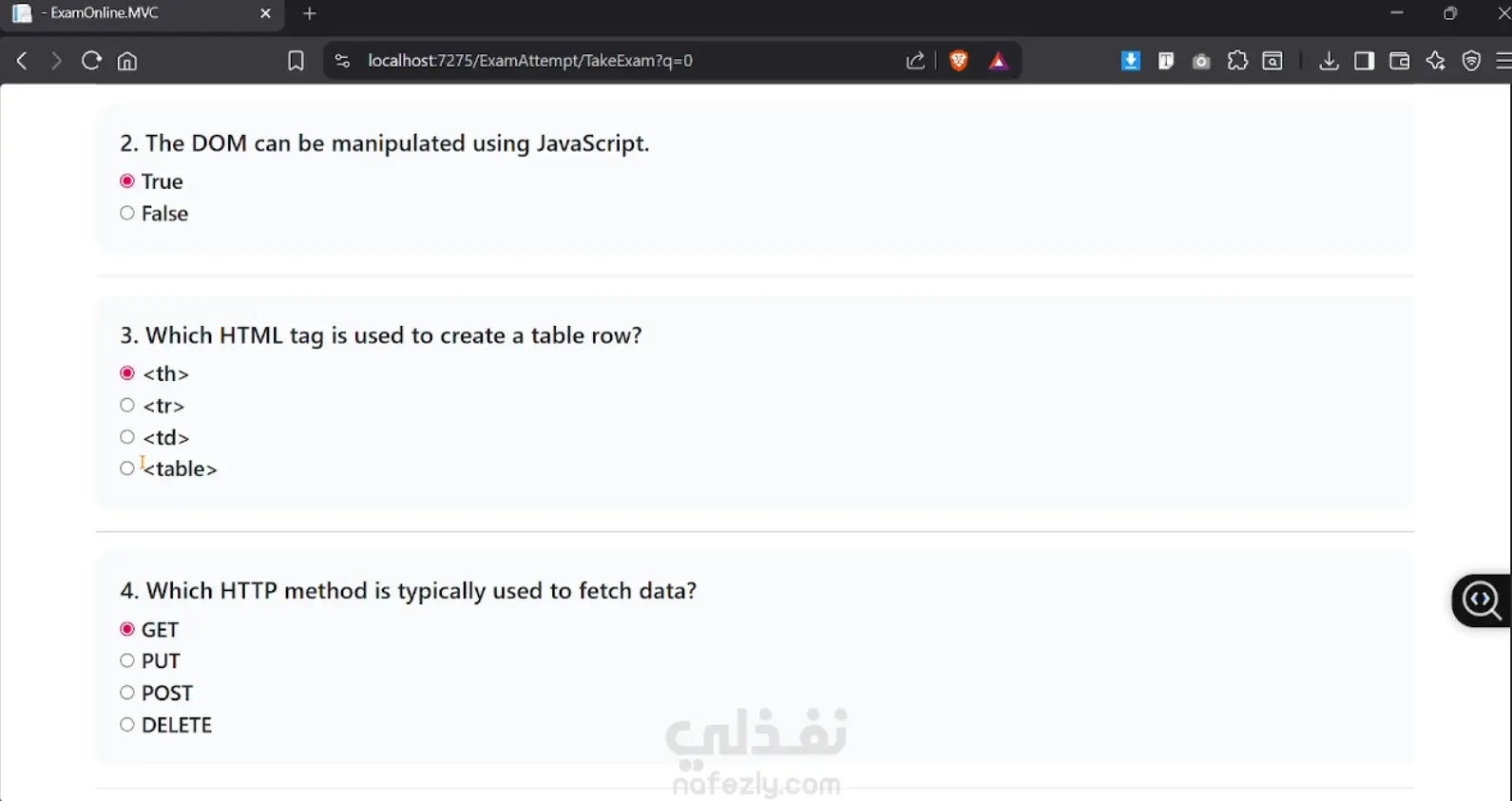Open the downloads tray icon
The width and height of the screenshot is (1512, 801).
pyautogui.click(x=1329, y=61)
